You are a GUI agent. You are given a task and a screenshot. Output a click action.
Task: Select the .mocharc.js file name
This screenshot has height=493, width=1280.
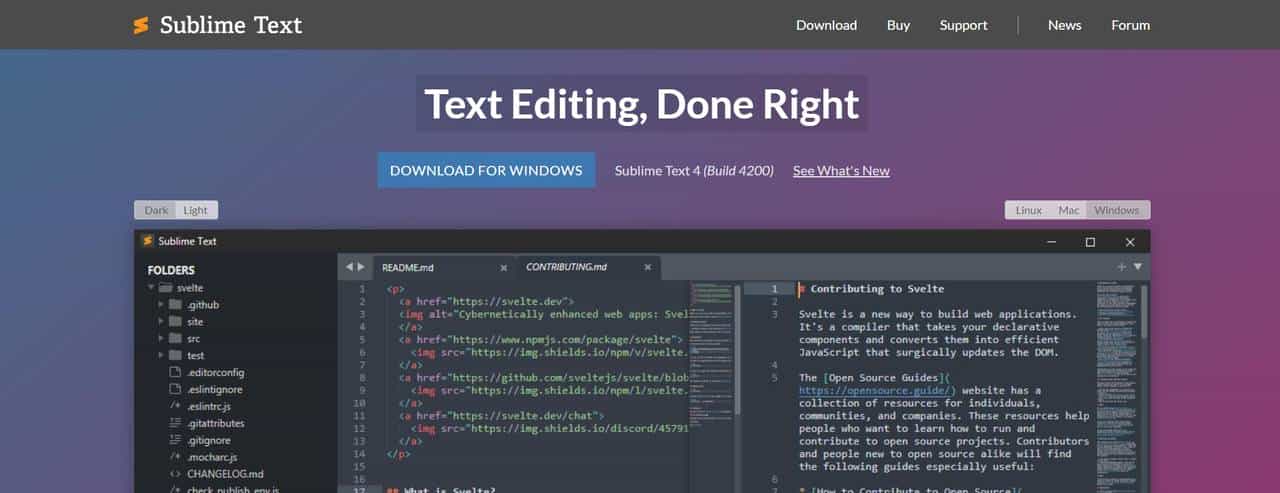[211, 457]
